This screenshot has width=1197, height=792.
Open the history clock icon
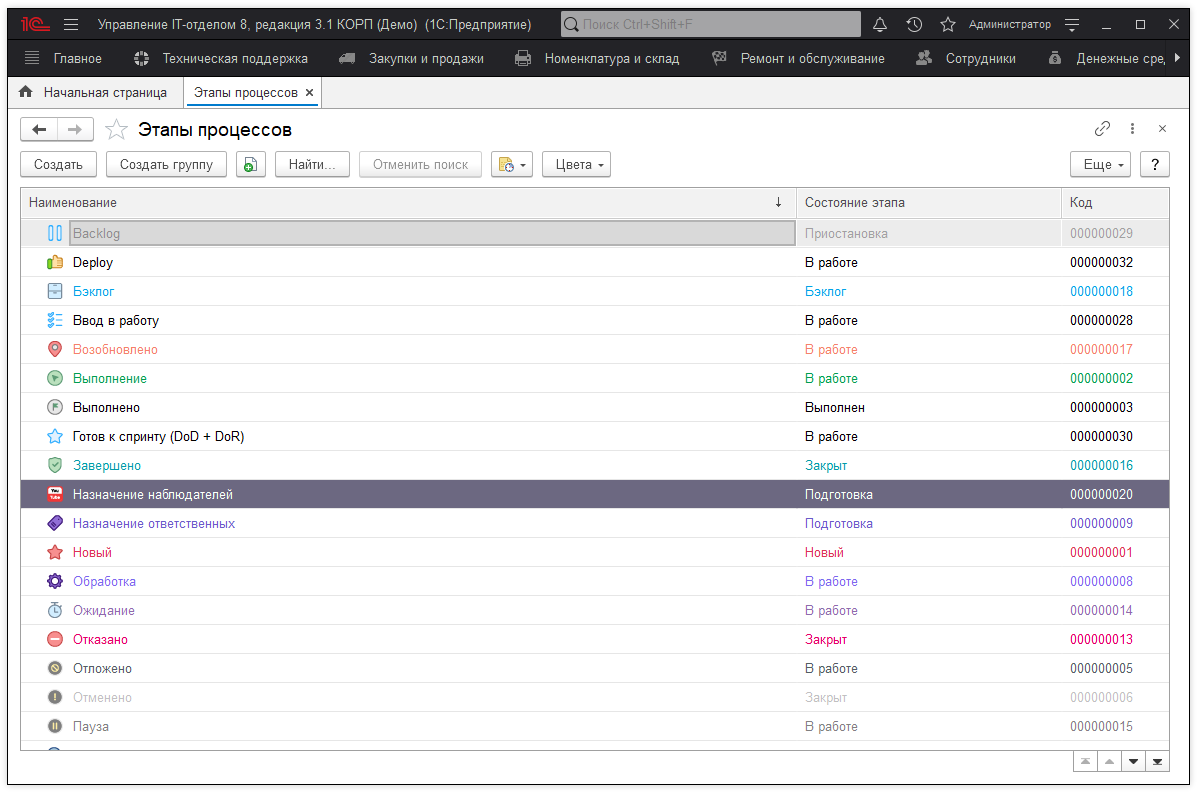coord(914,24)
